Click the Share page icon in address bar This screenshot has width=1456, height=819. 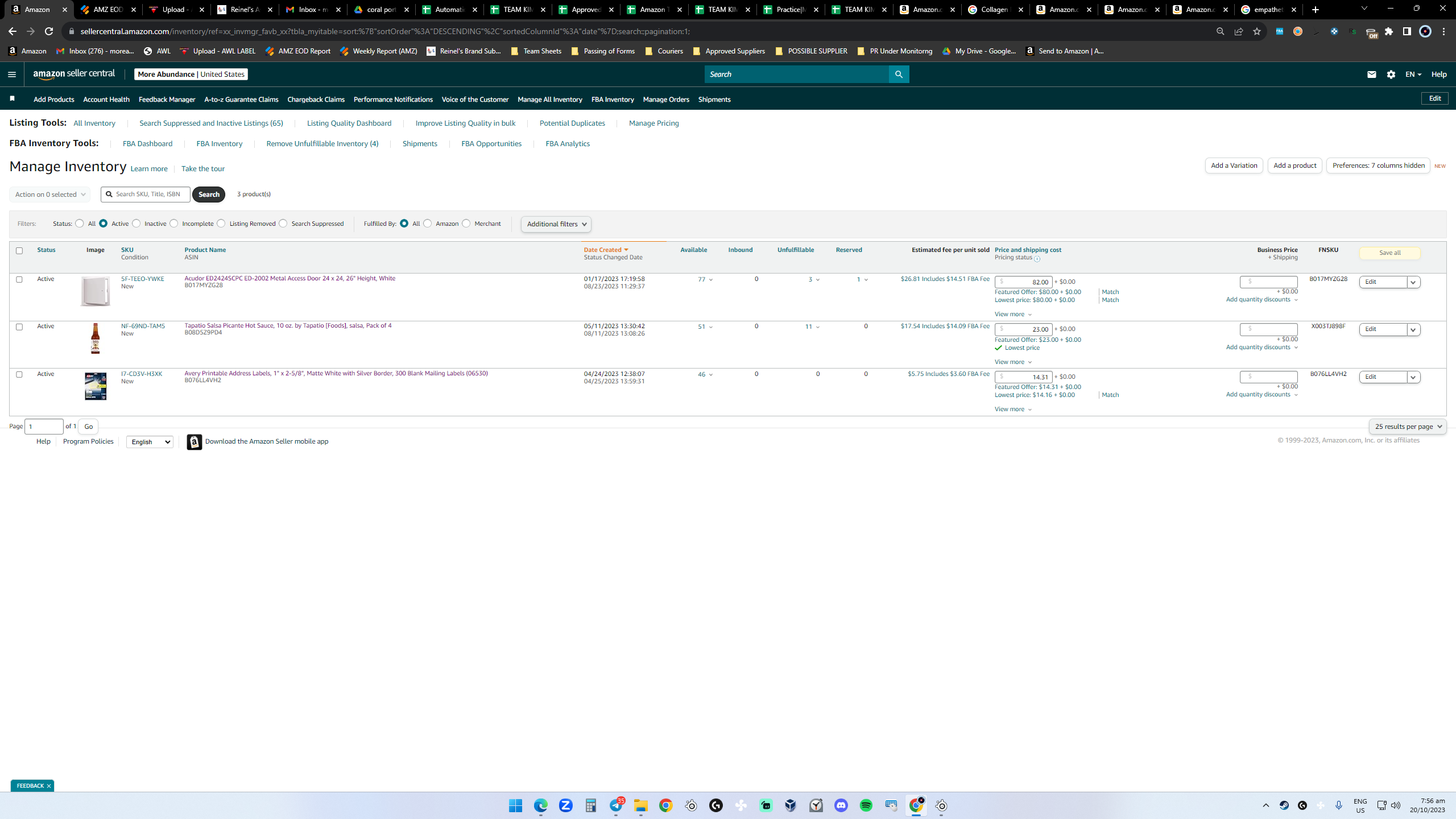point(1239,31)
